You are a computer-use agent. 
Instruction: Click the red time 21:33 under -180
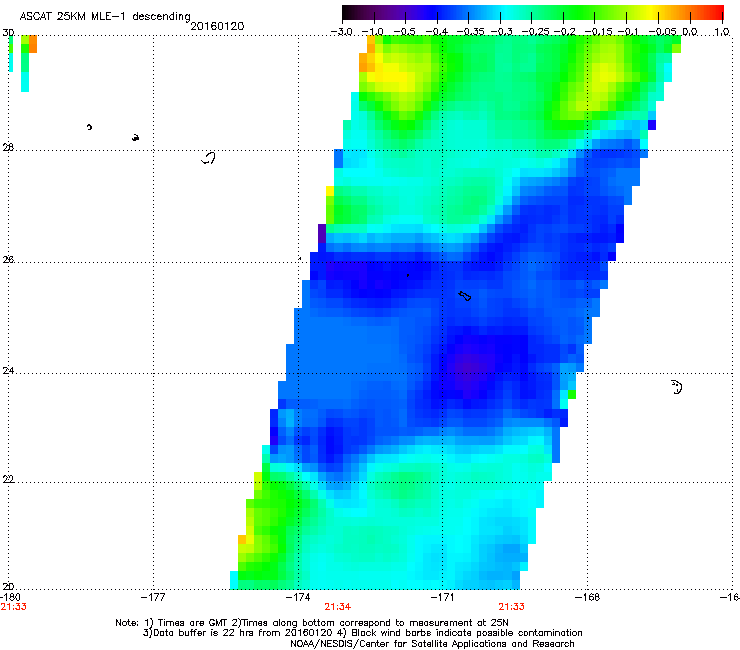[13, 607]
